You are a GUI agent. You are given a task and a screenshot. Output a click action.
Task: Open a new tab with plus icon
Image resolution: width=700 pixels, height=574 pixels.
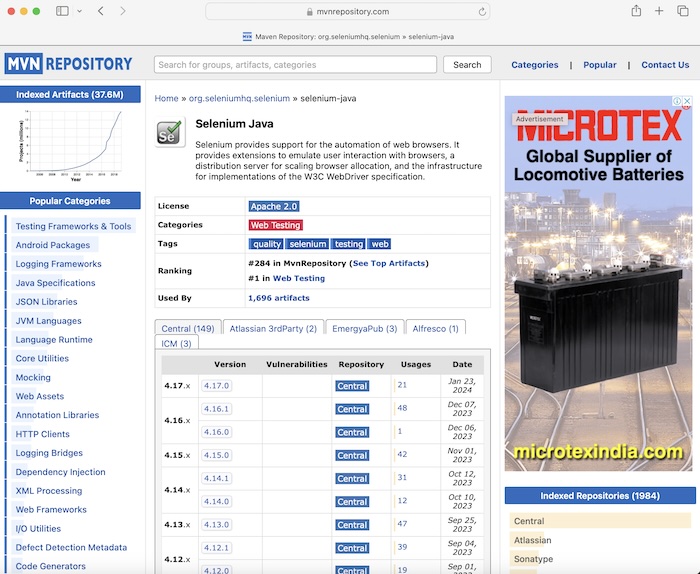coord(659,11)
